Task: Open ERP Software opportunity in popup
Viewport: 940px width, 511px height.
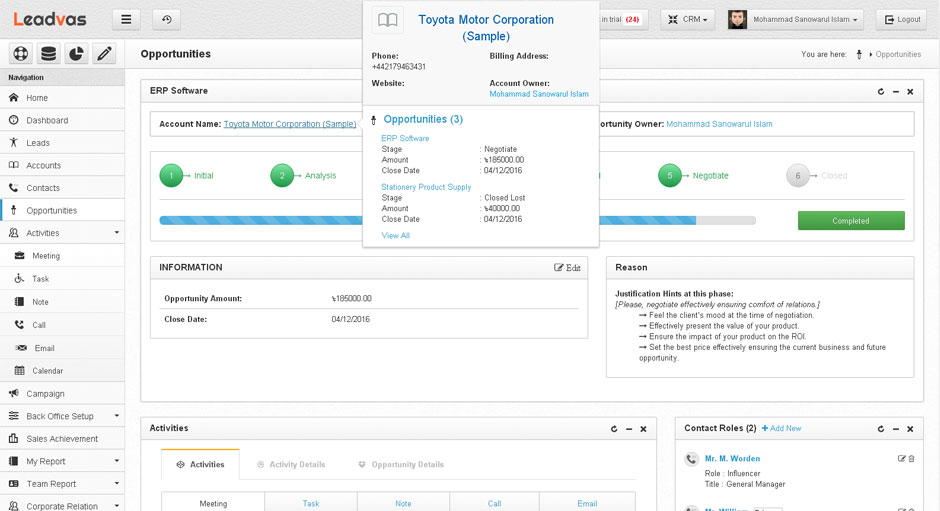Action: click(x=405, y=138)
